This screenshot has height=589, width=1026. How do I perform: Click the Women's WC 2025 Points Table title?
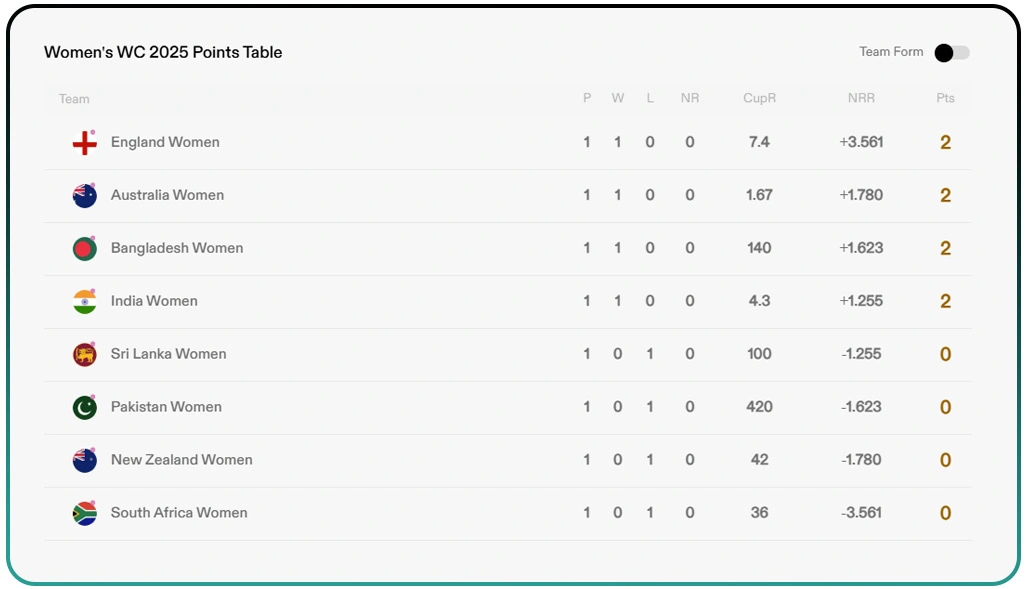click(163, 52)
